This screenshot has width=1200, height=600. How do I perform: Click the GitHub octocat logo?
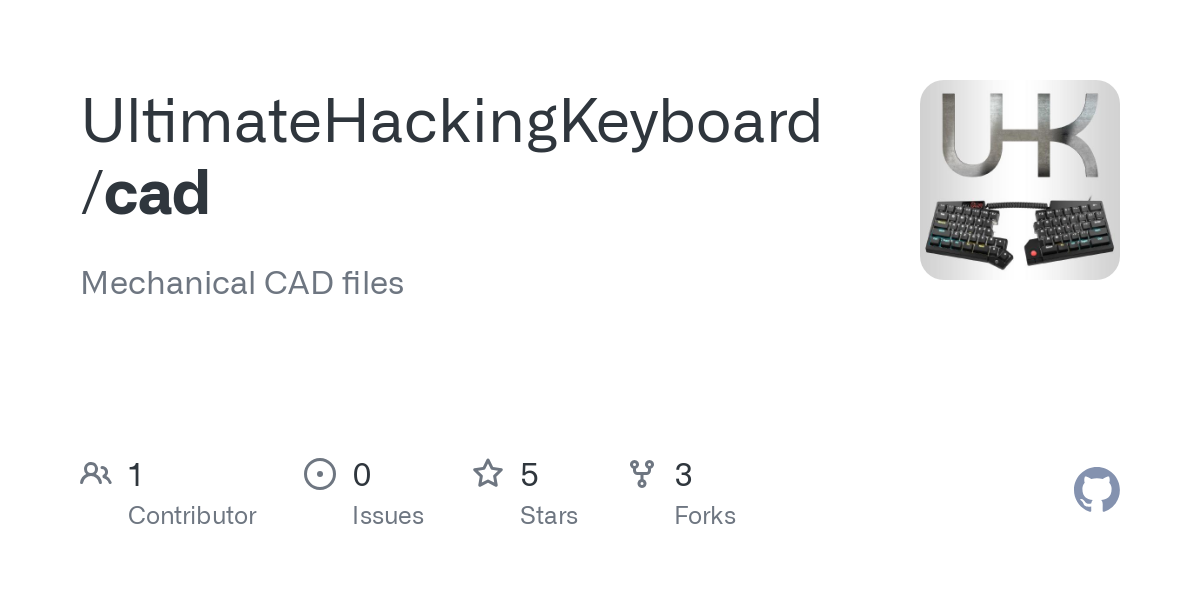coord(1096,490)
